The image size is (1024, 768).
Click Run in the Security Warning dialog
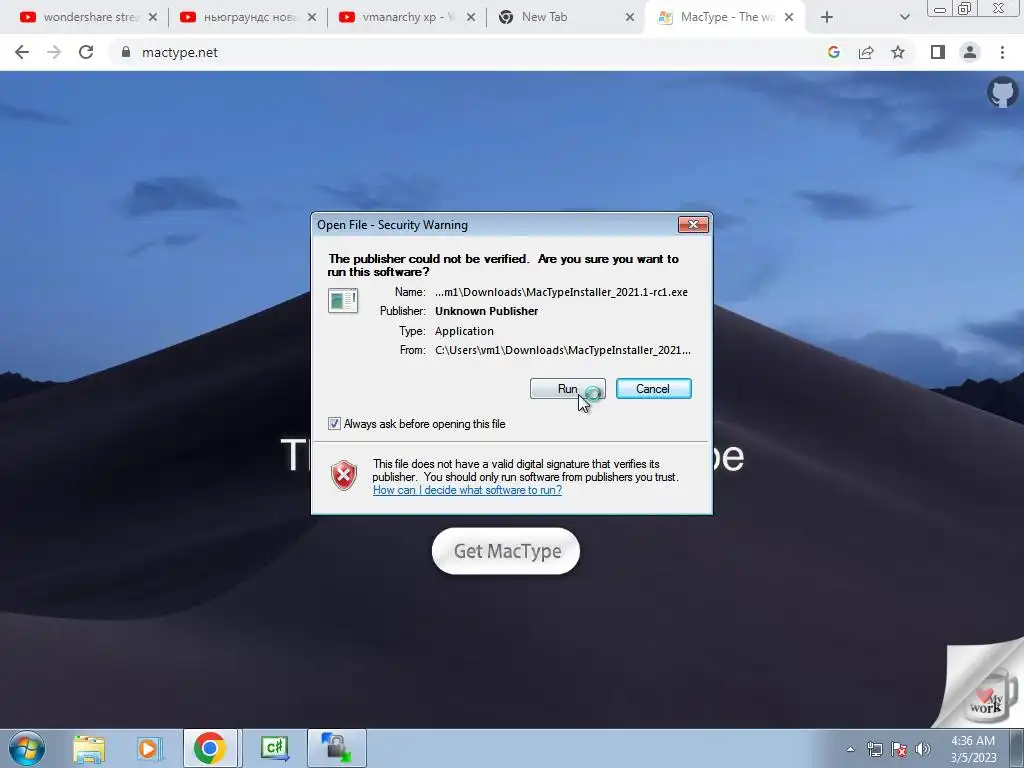(x=568, y=389)
